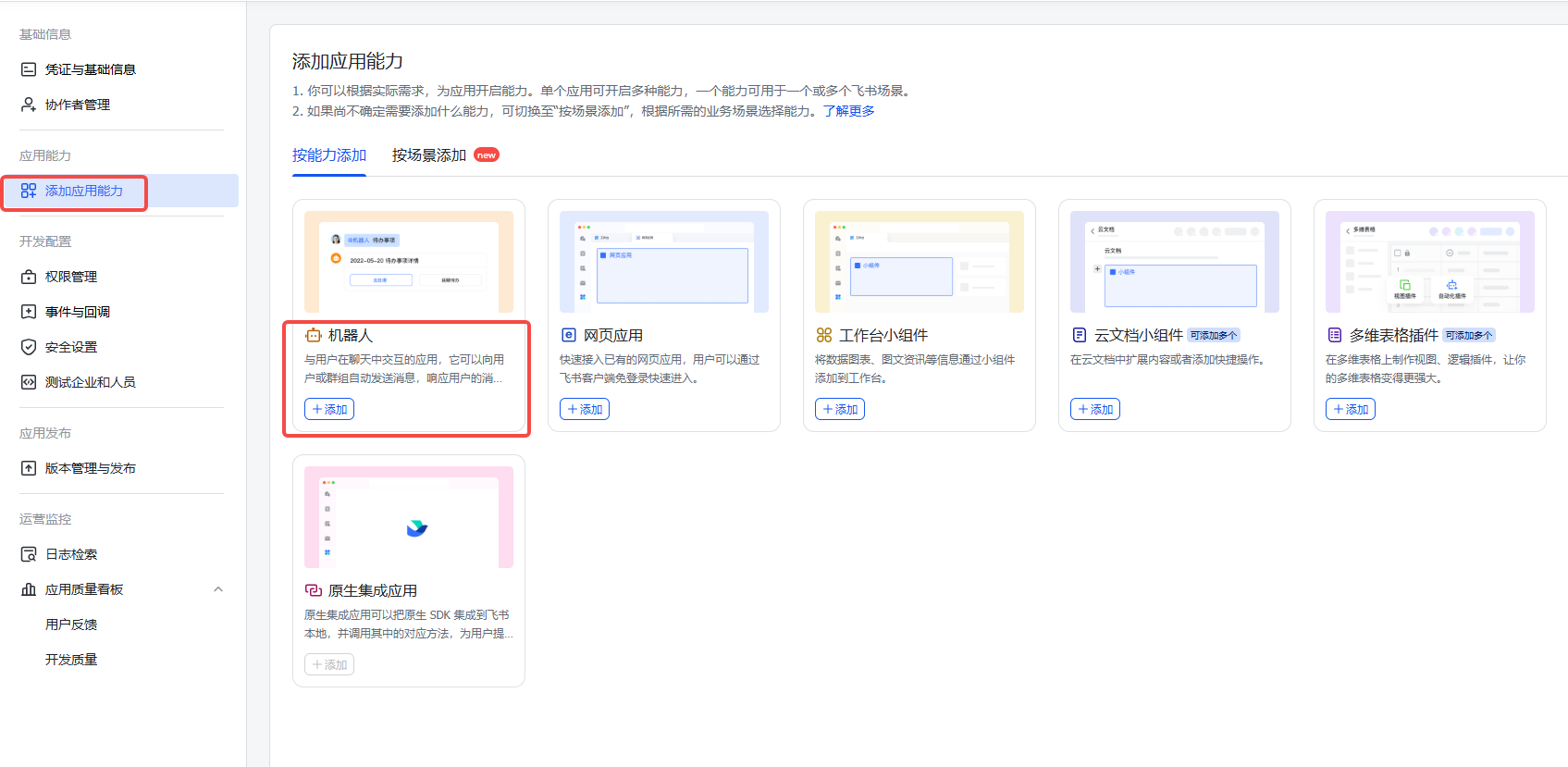Add the 网页应用 capability
This screenshot has width=1568, height=767.
[585, 409]
